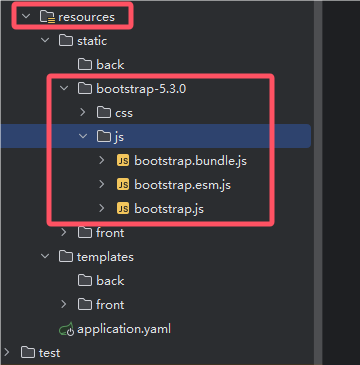The width and height of the screenshot is (360, 365).
Task: Select the front folder label under static
Action: point(110,233)
